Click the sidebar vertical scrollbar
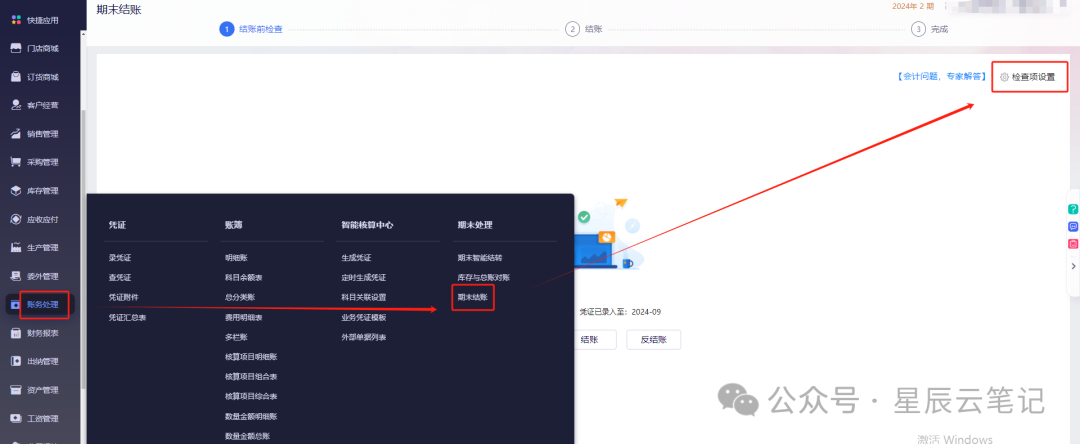 [83, 248]
